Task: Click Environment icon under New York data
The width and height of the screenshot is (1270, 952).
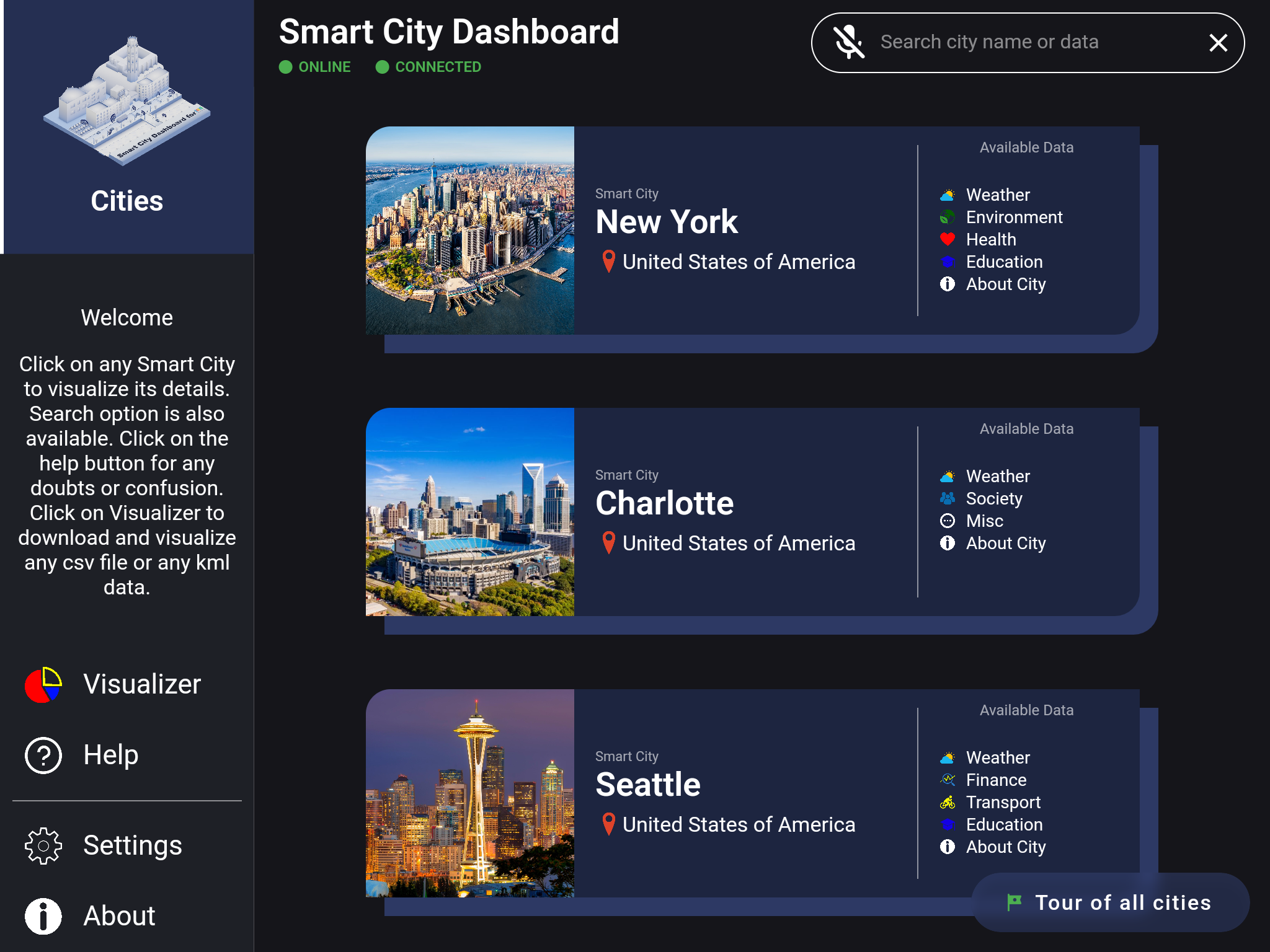Action: [947, 217]
